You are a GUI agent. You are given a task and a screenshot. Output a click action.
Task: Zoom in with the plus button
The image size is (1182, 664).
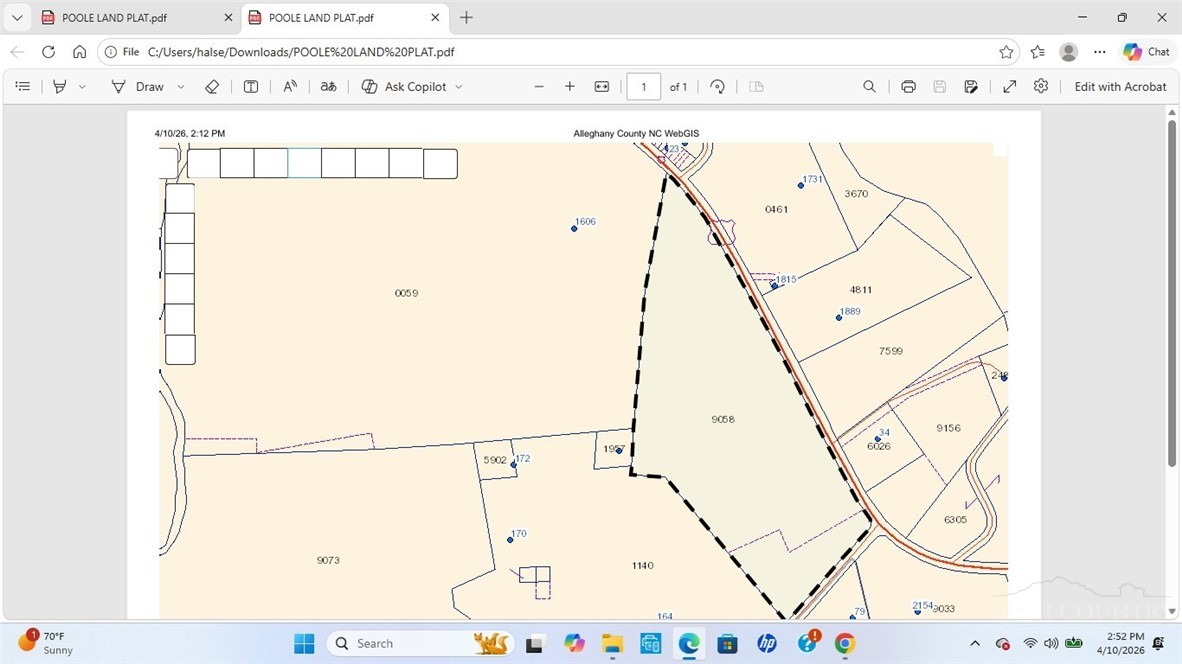pos(570,87)
